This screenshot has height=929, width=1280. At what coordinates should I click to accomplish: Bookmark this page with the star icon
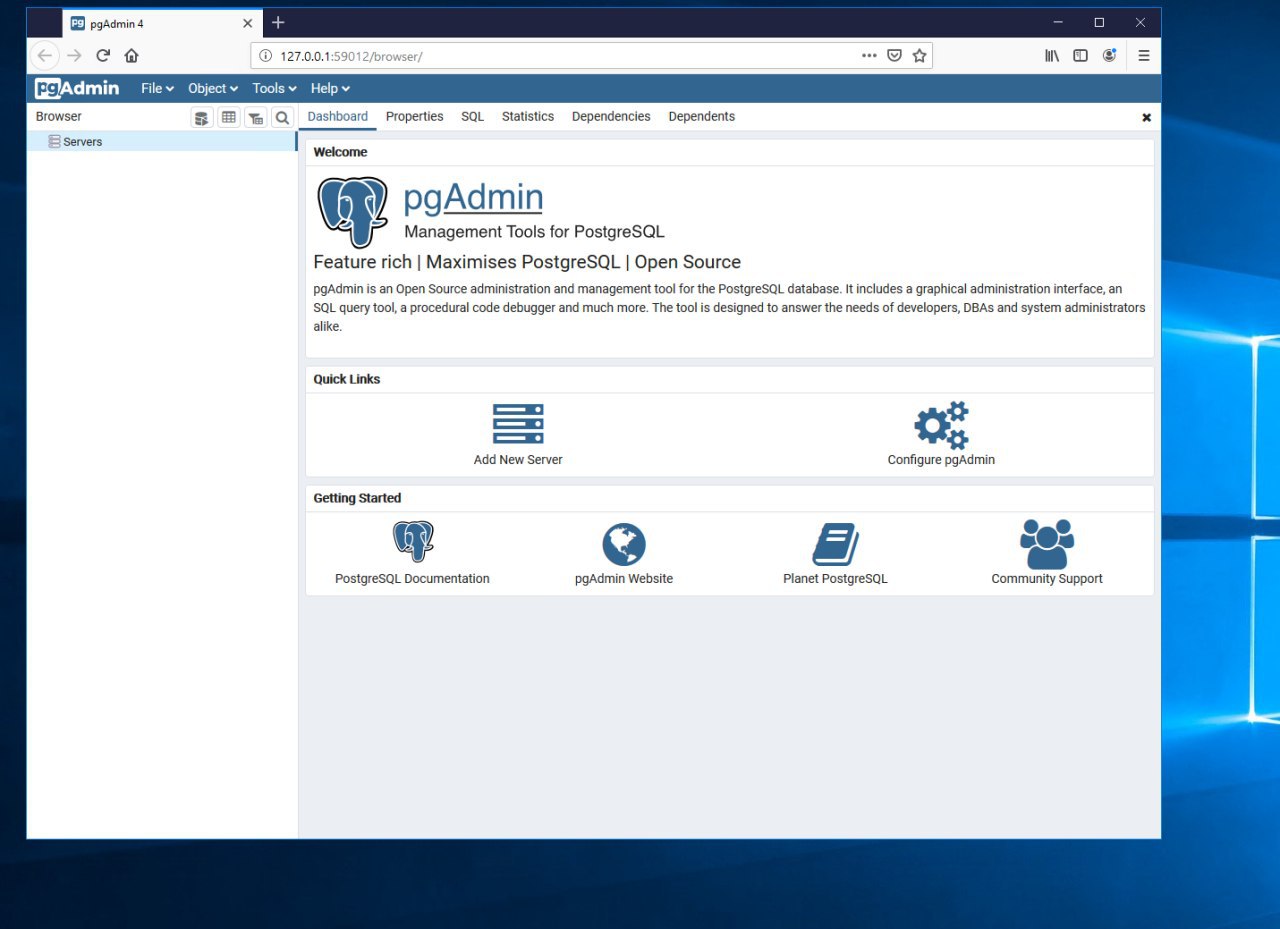(x=919, y=56)
